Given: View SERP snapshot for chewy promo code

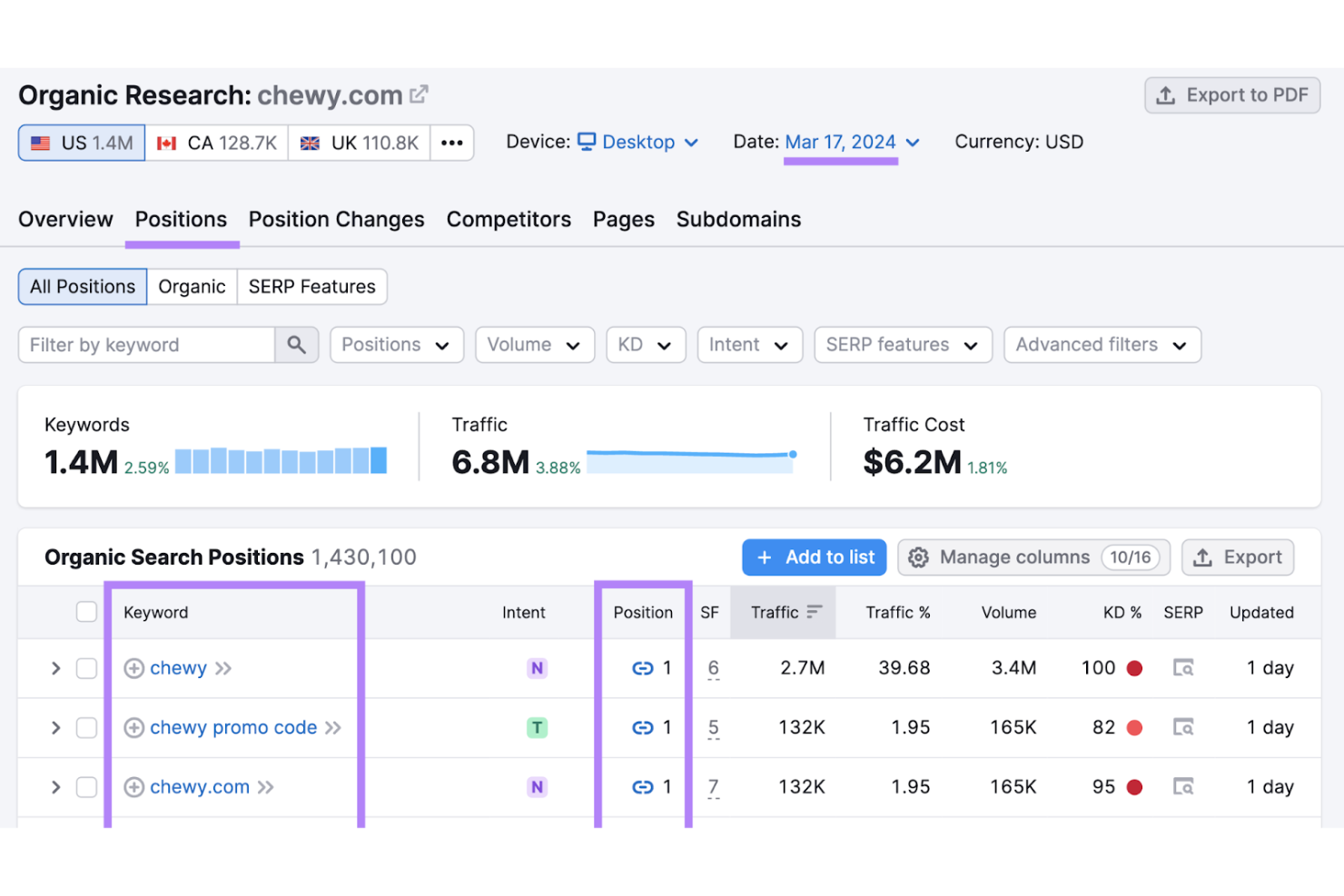Looking at the screenshot, I should (1183, 728).
